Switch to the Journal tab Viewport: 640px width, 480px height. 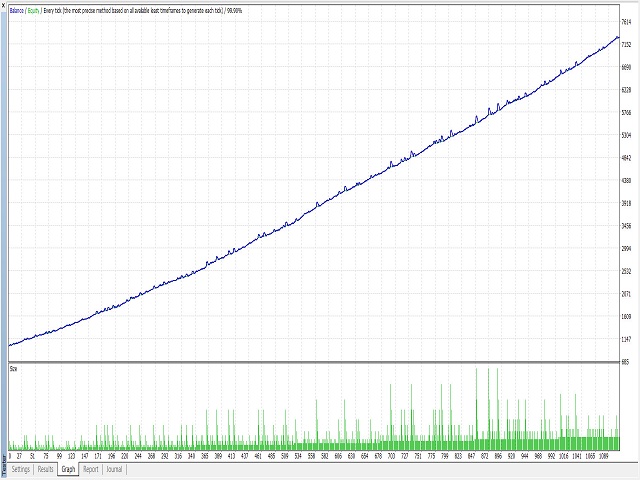tap(114, 469)
